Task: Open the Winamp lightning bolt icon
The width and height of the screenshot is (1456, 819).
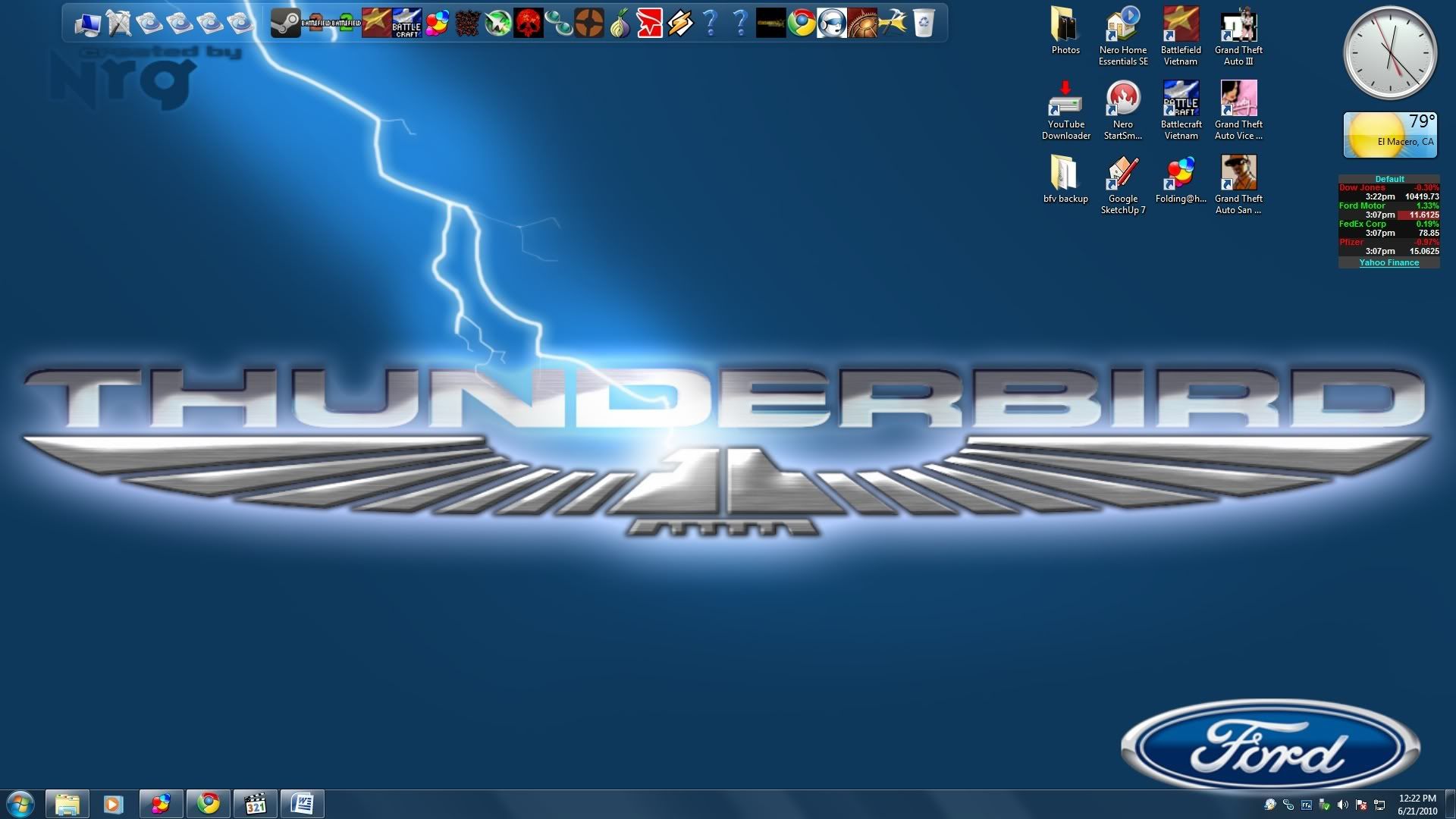Action: coord(680,24)
